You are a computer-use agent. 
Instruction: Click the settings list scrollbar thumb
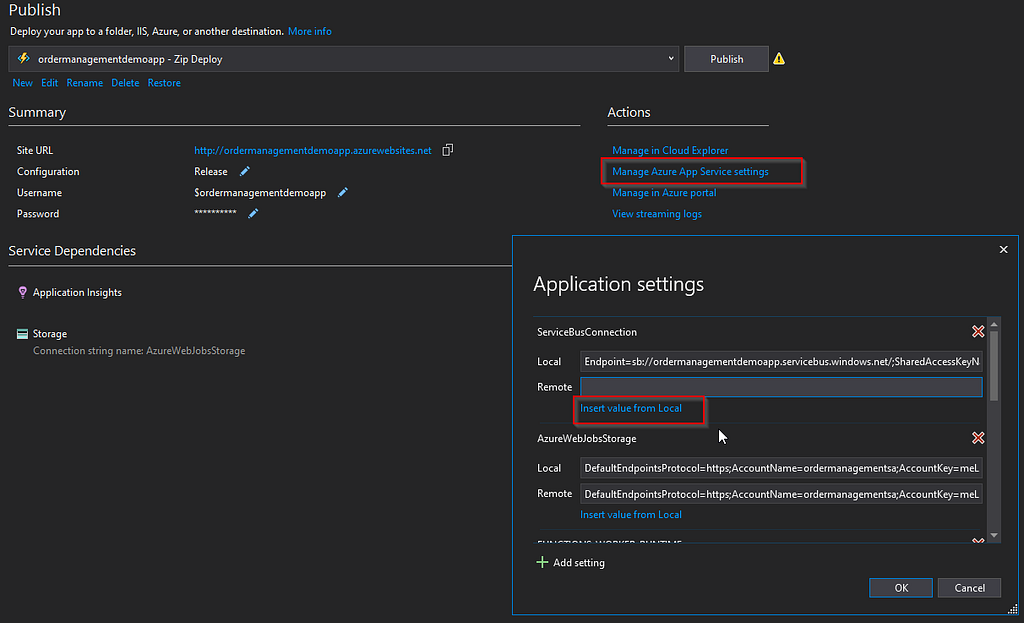point(994,366)
